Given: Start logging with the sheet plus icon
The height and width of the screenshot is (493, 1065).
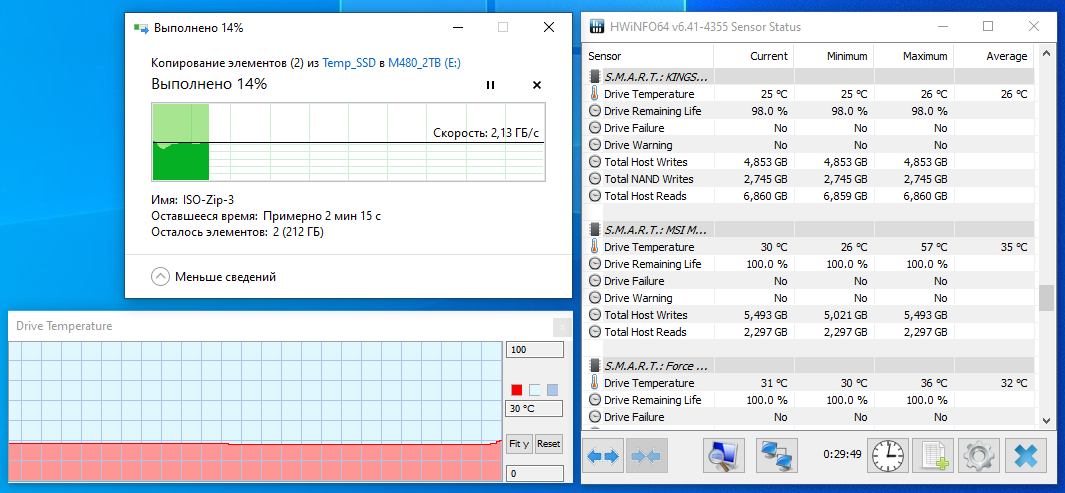Looking at the screenshot, I should pos(934,456).
